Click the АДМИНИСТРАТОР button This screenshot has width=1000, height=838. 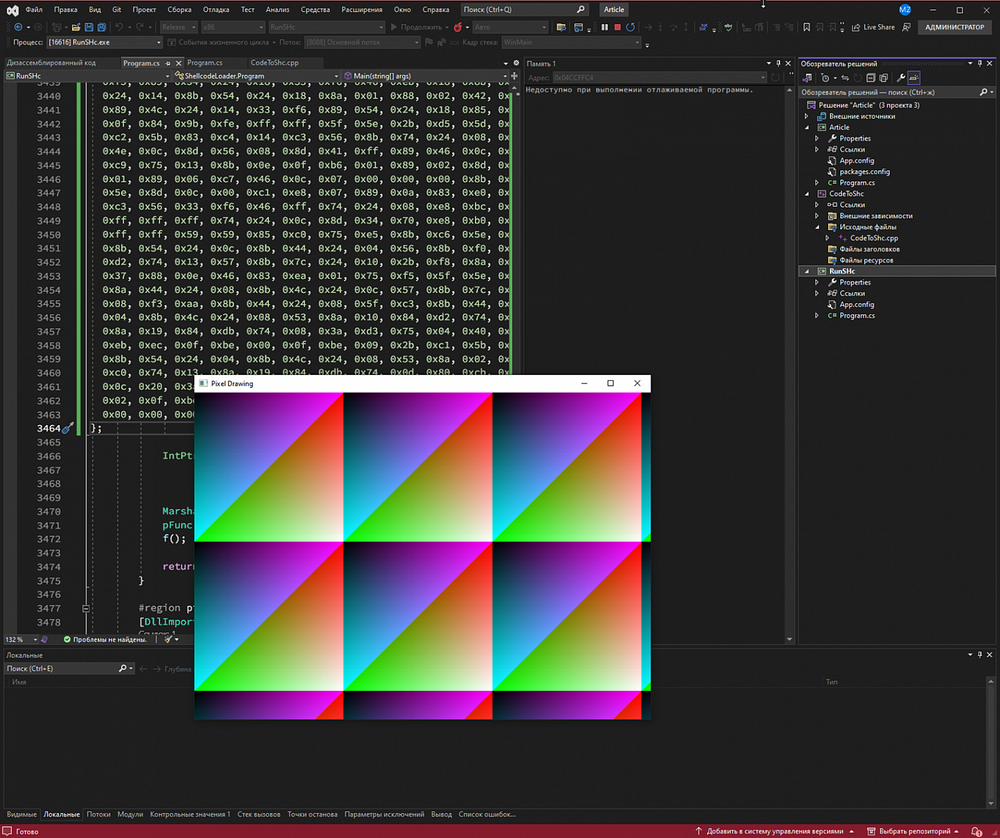[954, 27]
